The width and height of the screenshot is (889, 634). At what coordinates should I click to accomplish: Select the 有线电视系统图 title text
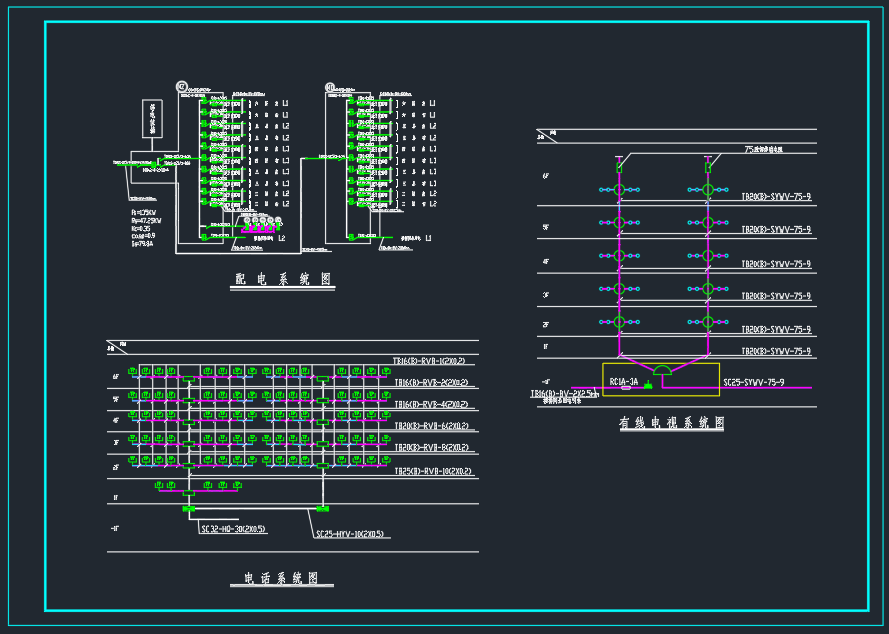[671, 423]
